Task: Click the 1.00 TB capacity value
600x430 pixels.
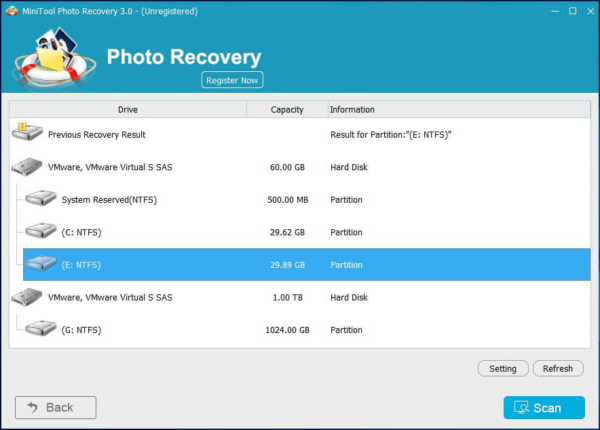Action: (x=287, y=297)
